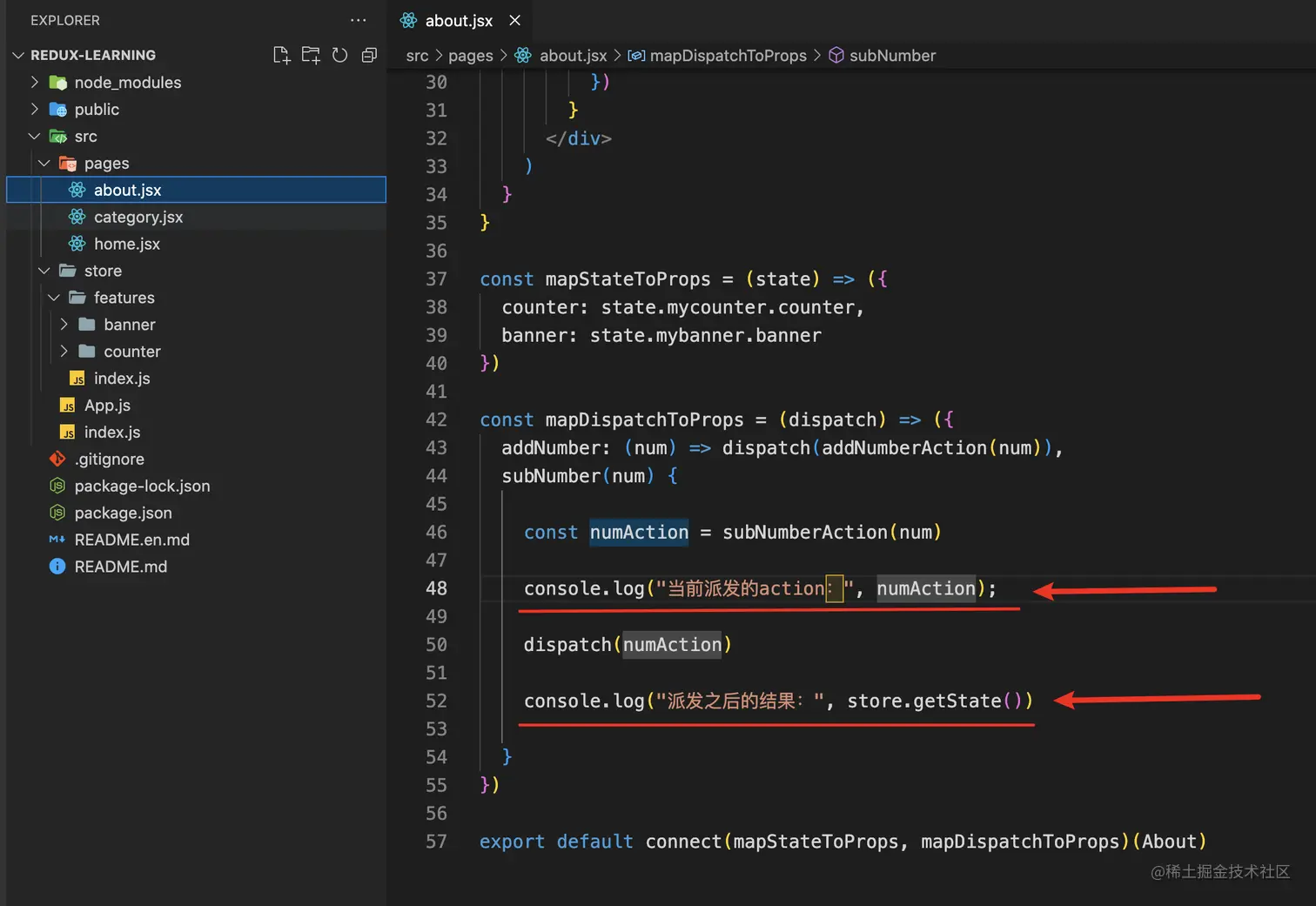Click the npm icon beside package.json
Viewport: 1316px width, 906px height.
[58, 513]
